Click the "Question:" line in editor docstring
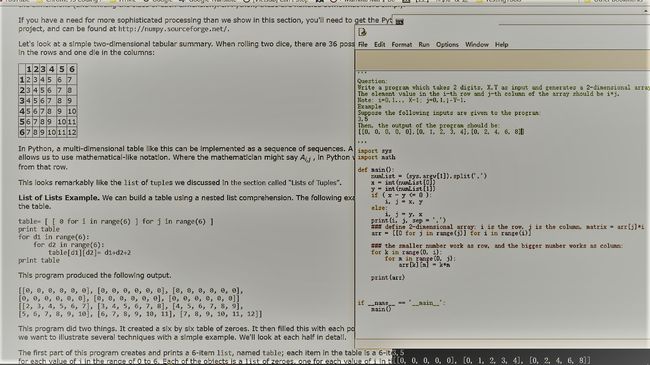Screen dimensions: 650x365 [372, 81]
